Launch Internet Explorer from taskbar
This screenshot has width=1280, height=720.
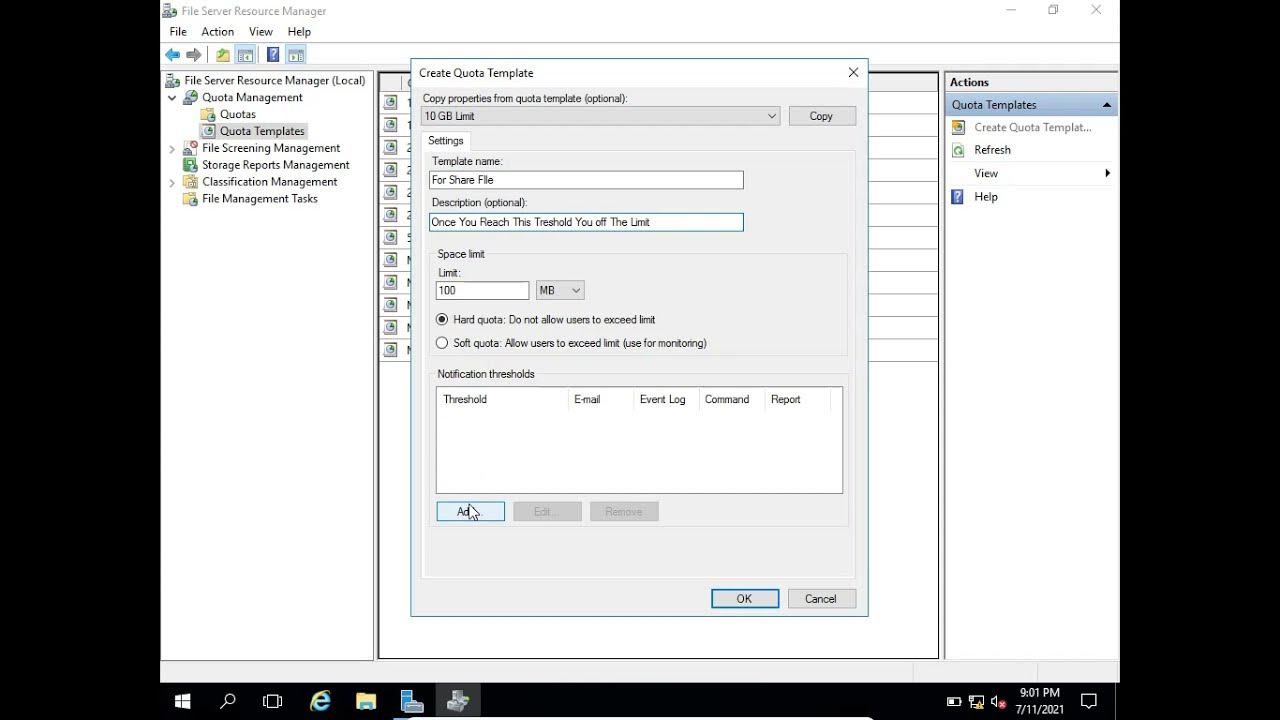click(x=320, y=701)
